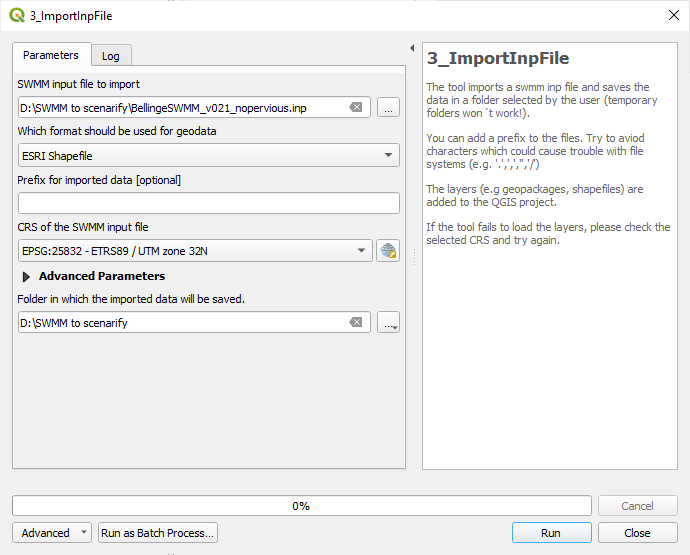Browse for the output save folder
The height and width of the screenshot is (555, 690).
pyautogui.click(x=388, y=323)
